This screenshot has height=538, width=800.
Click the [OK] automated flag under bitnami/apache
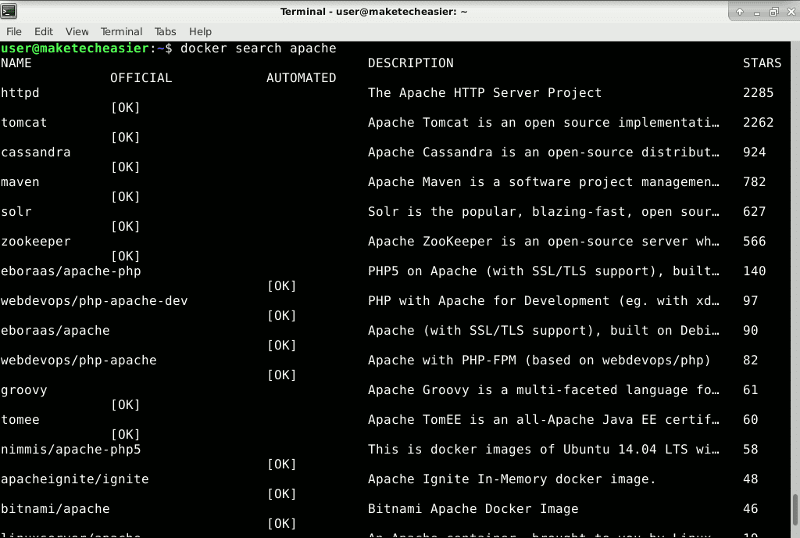coord(282,524)
